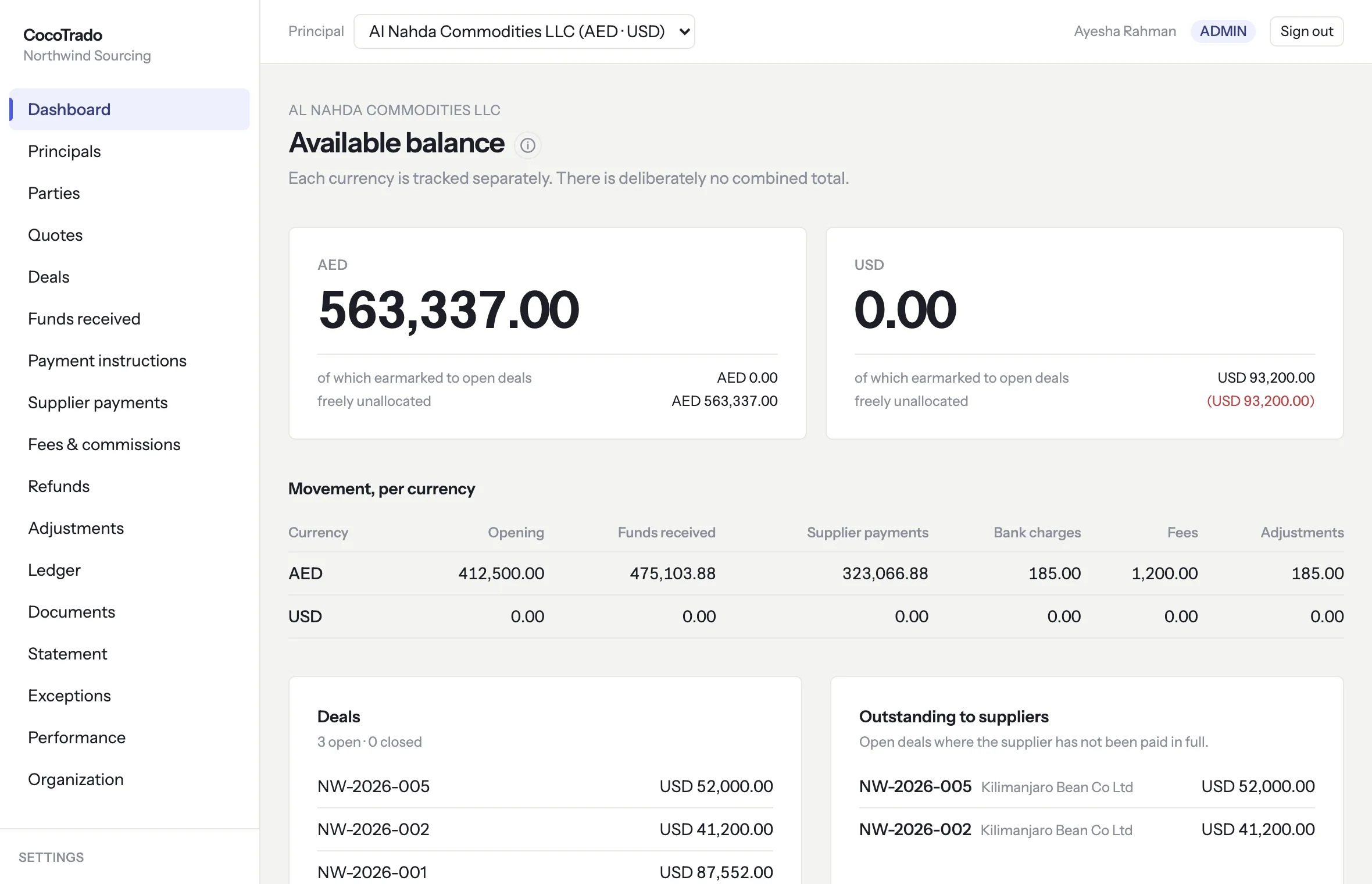Screen dimensions: 1372x884
Task: Click the Available balance info icon
Action: click(x=527, y=145)
